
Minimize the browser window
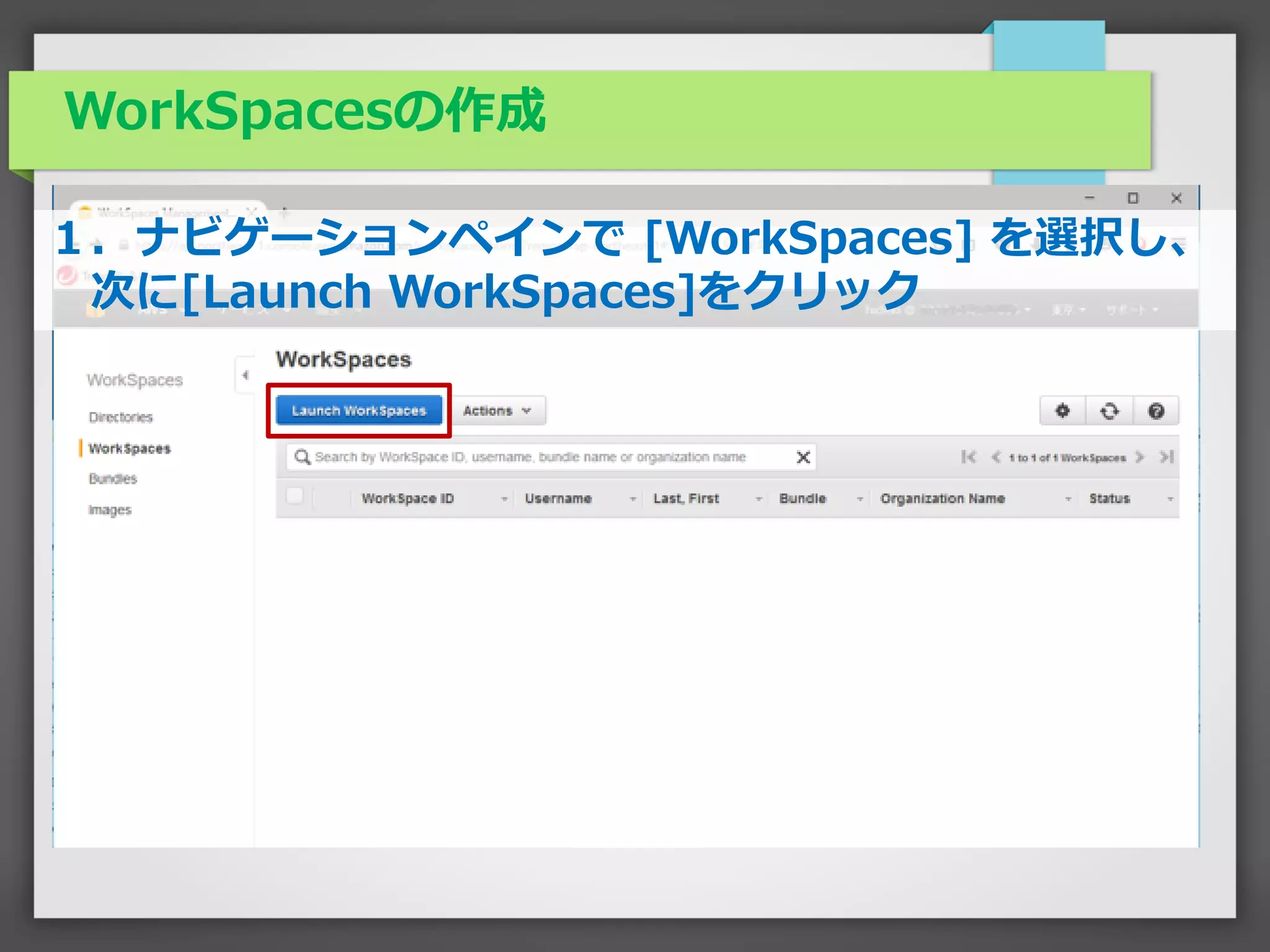click(1090, 198)
